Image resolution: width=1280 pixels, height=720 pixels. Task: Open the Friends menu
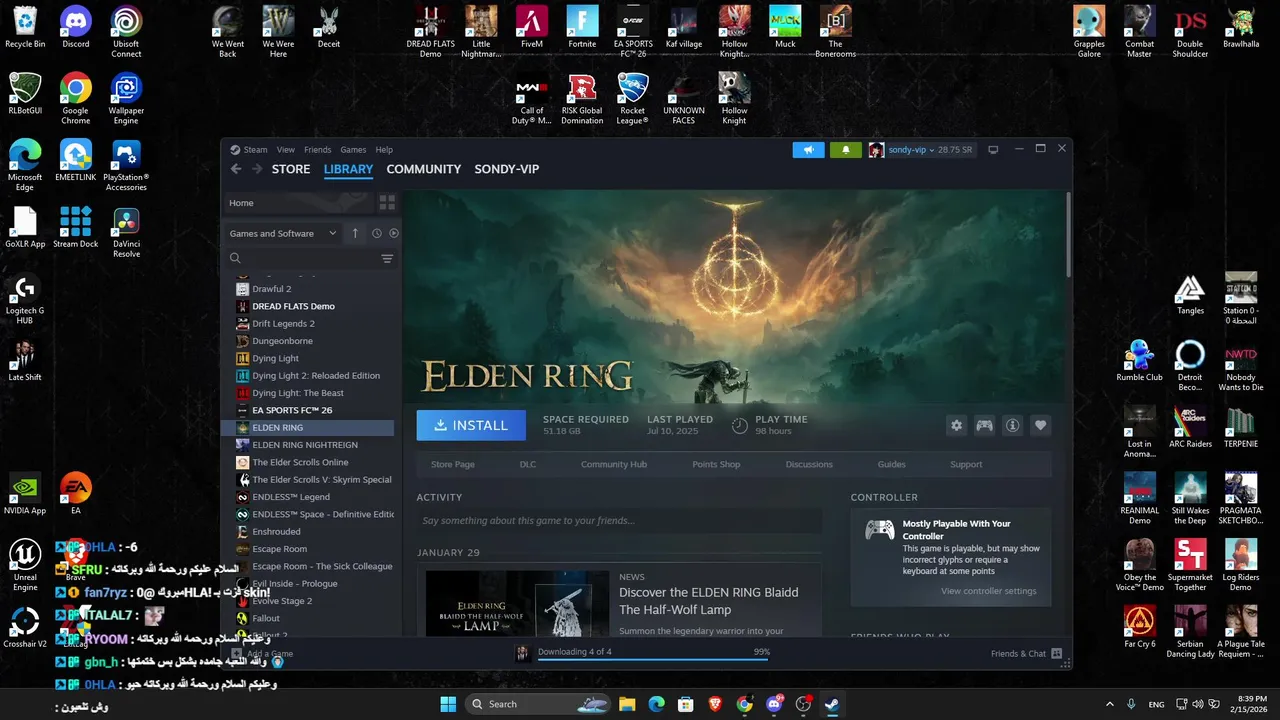(317, 150)
